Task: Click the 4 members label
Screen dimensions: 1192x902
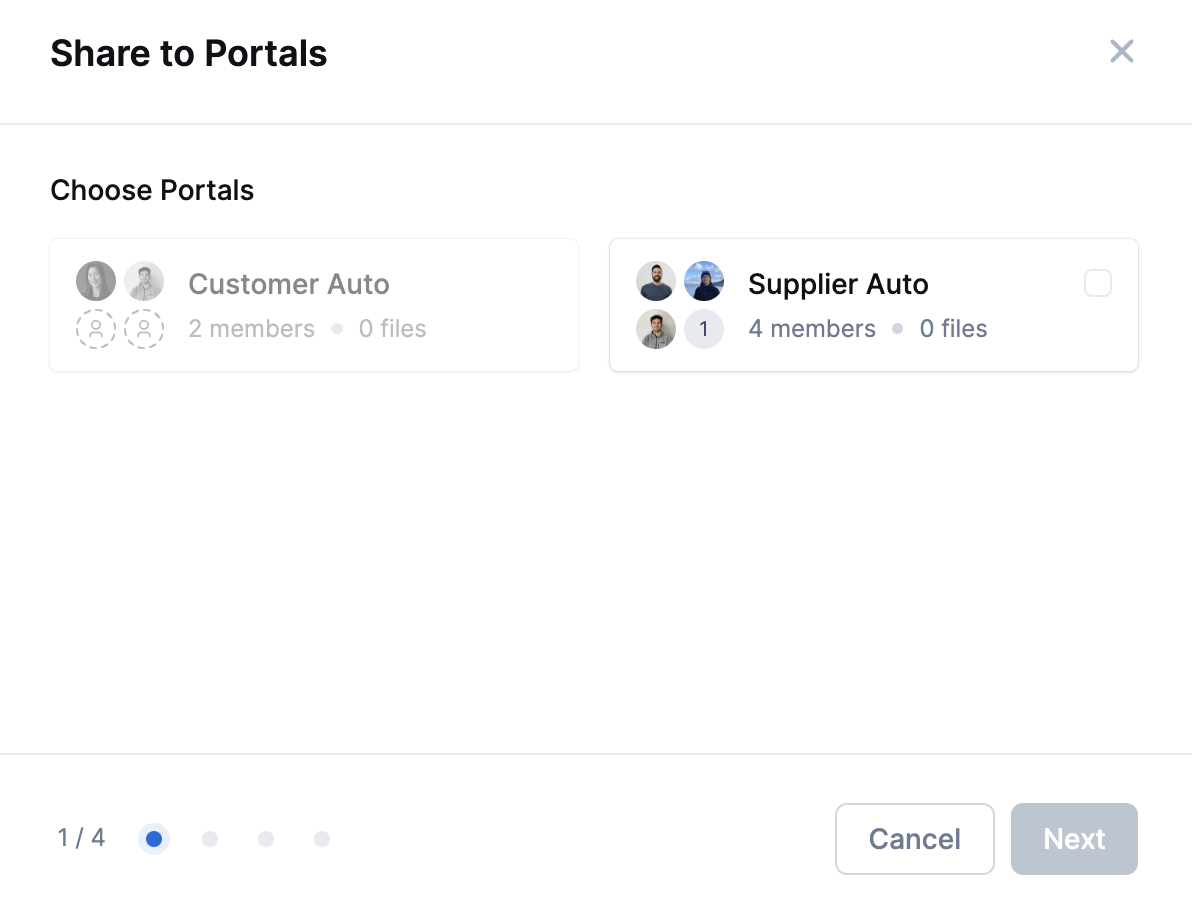Action: (x=811, y=329)
